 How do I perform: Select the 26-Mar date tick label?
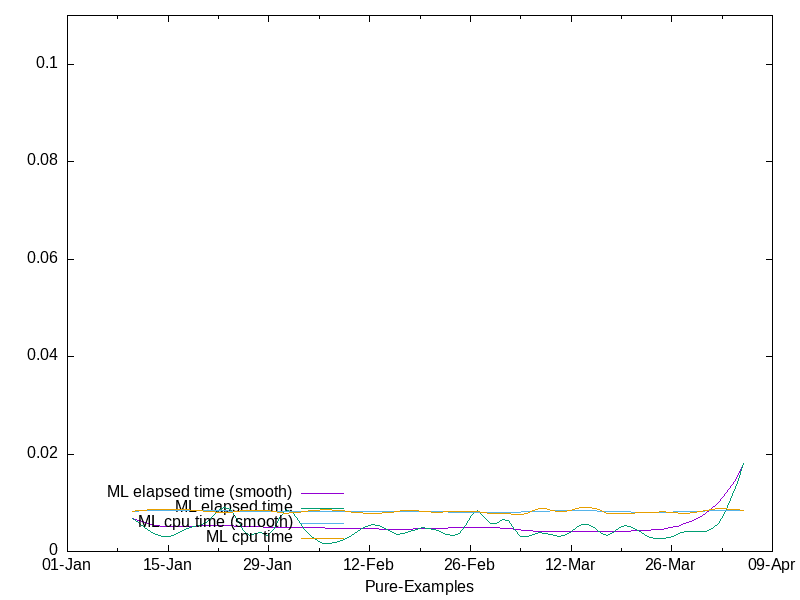[670, 565]
